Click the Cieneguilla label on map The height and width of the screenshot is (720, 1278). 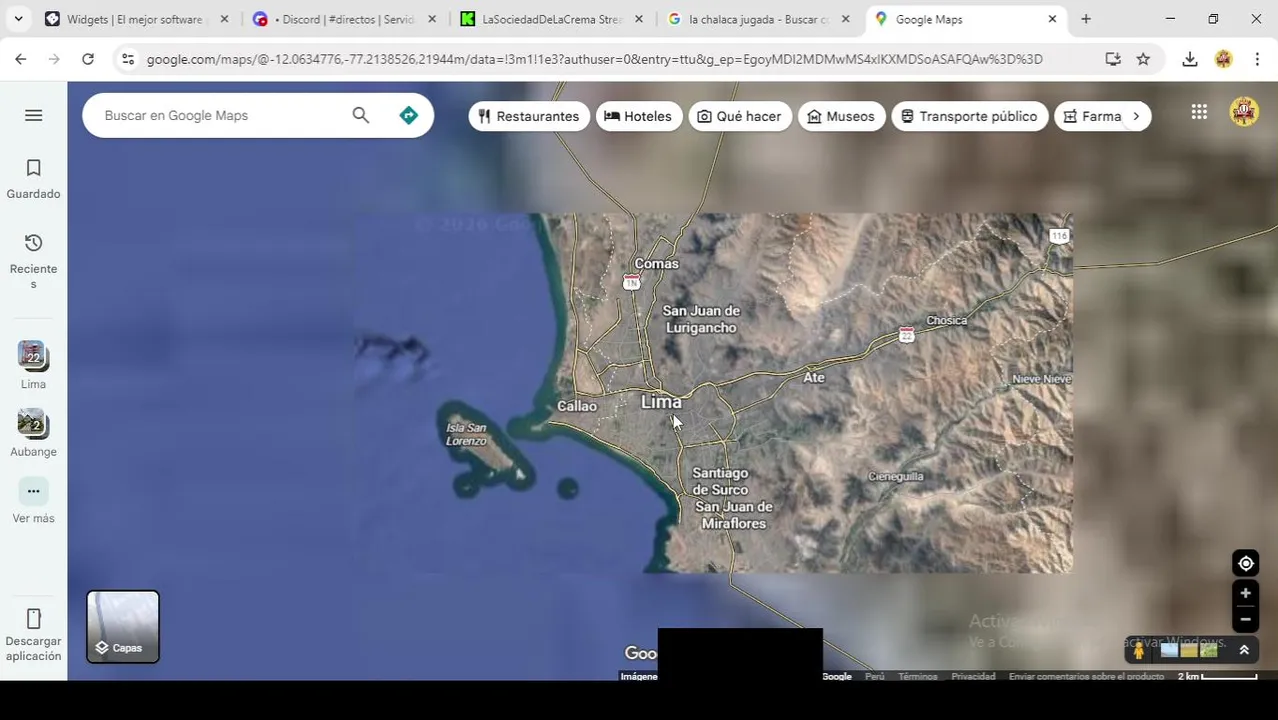coord(896,476)
